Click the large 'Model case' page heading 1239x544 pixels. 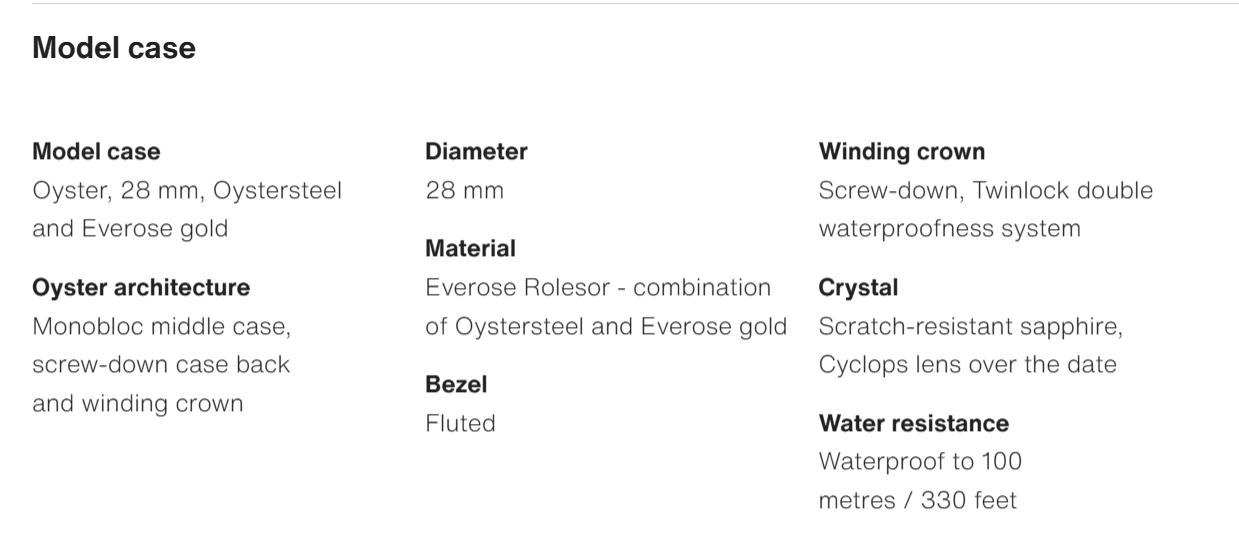(114, 47)
